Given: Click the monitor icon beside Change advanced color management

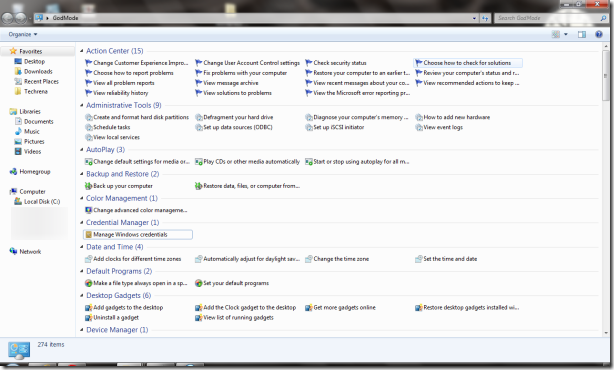Looking at the screenshot, I should pyautogui.click(x=89, y=210).
